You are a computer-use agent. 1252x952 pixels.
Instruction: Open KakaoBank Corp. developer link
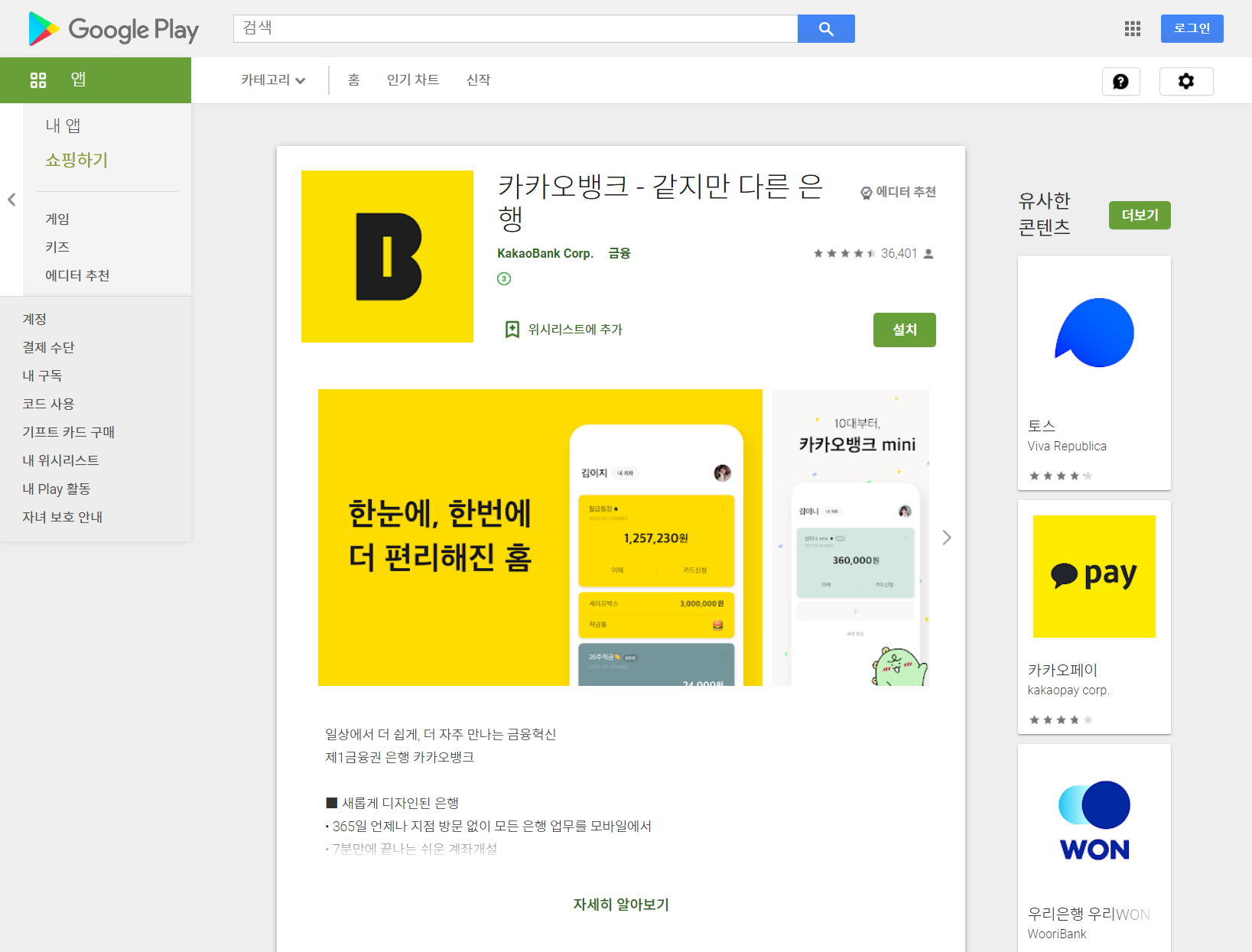545,253
